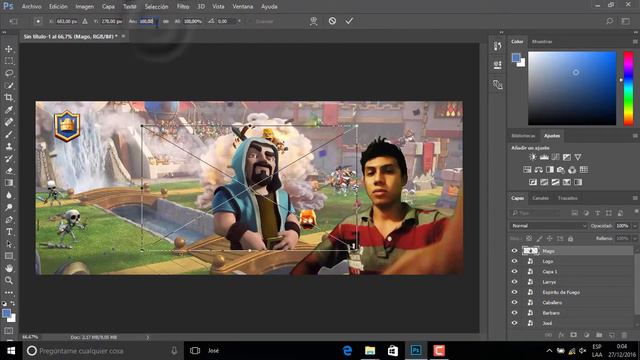
Task: Select the Espíritu de Fuego layer name
Action: coord(561,292)
